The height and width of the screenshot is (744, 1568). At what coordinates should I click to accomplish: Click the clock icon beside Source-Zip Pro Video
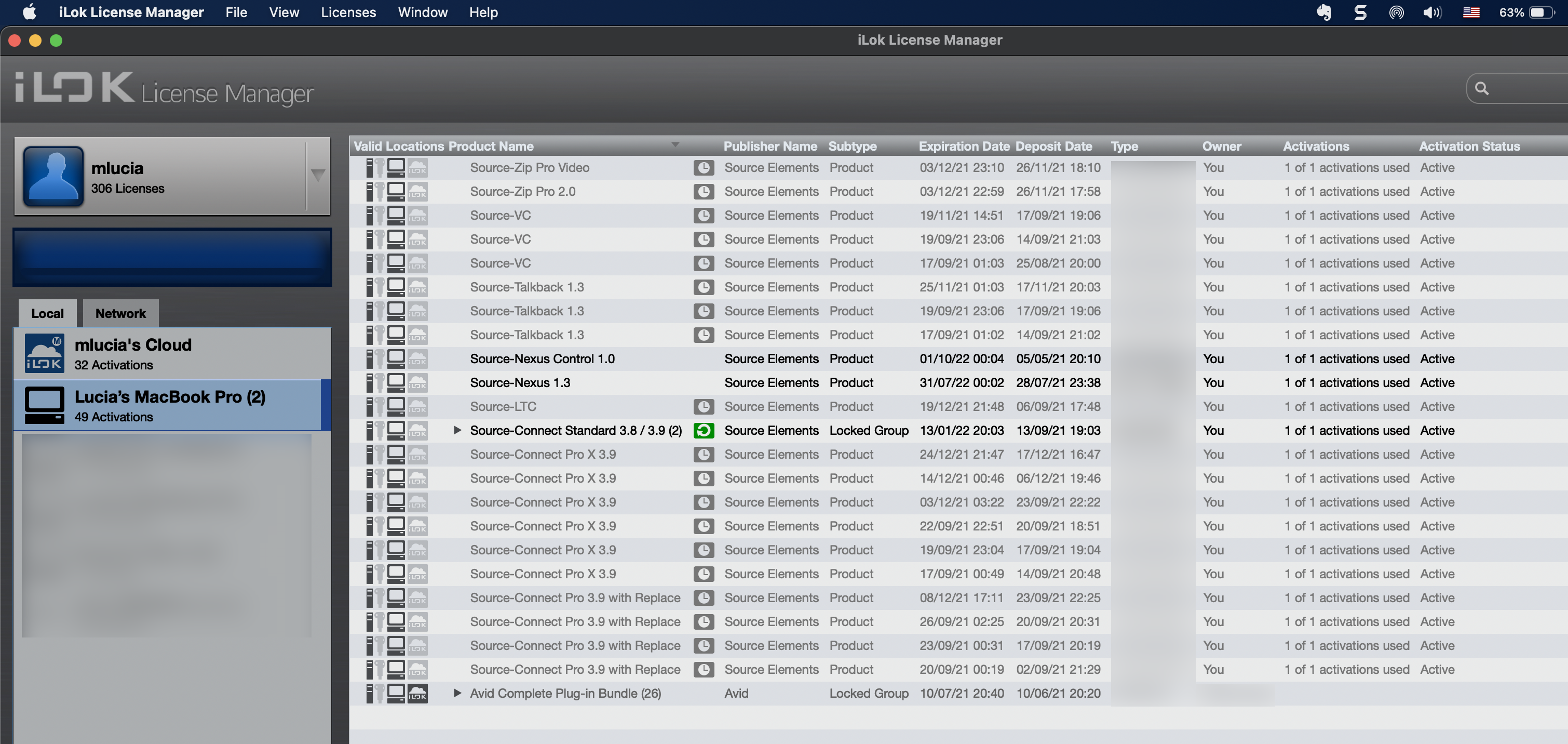tap(703, 168)
